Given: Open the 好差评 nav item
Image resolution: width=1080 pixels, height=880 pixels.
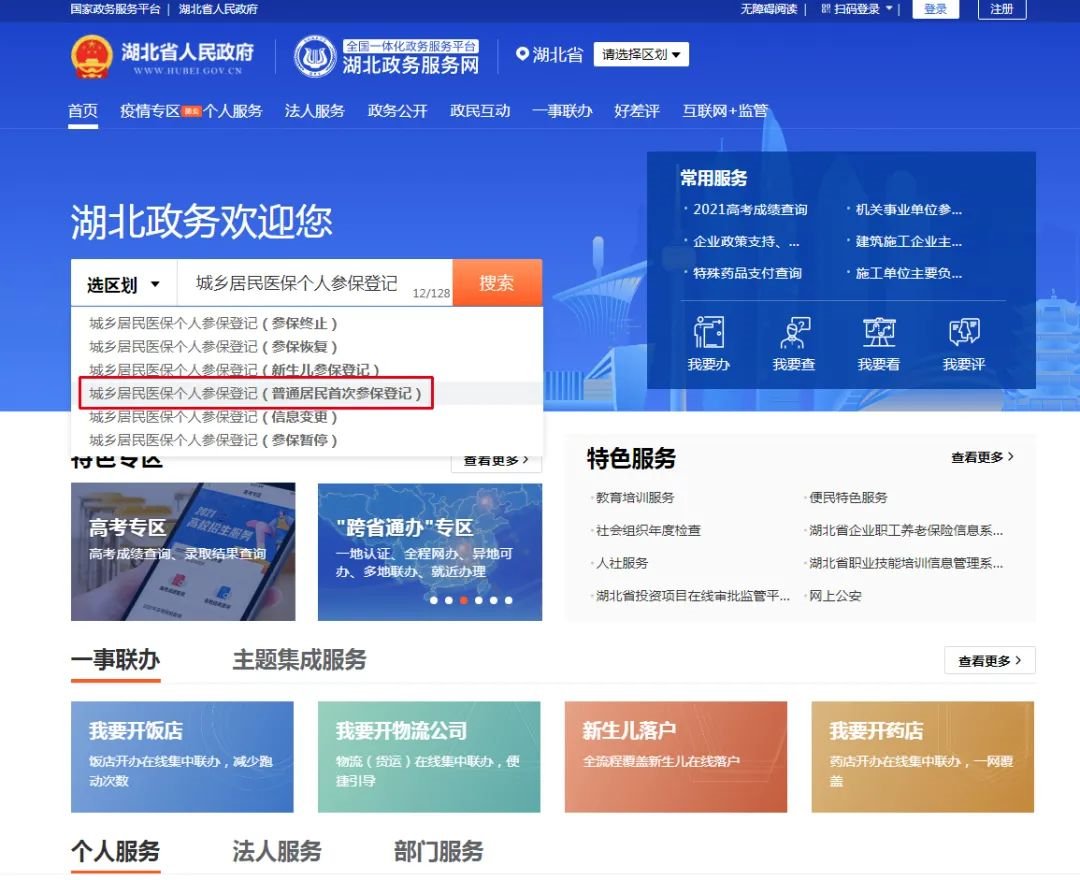Looking at the screenshot, I should [x=637, y=111].
